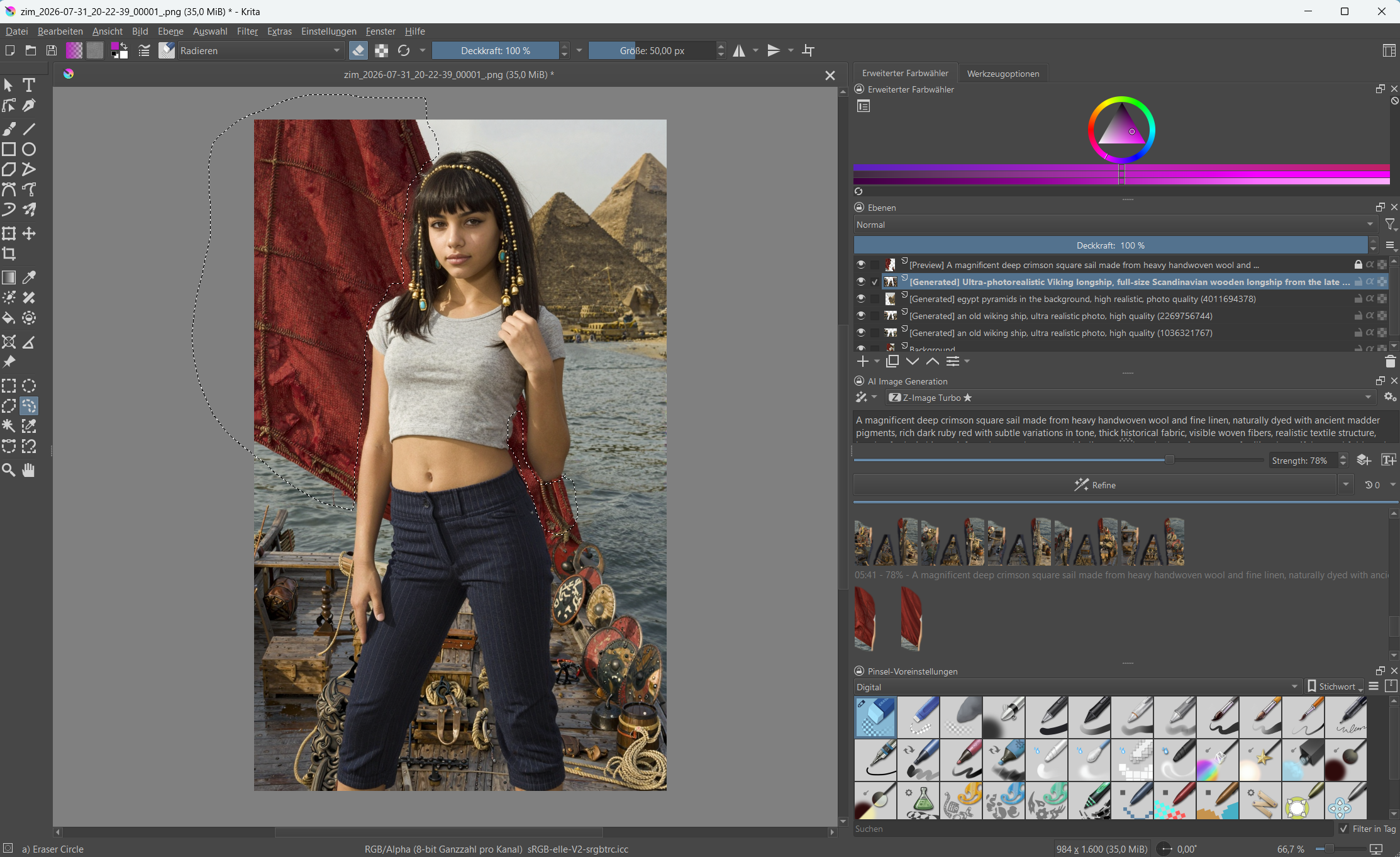The width and height of the screenshot is (1400, 857).
Task: Move the selected layer down
Action: (913, 361)
